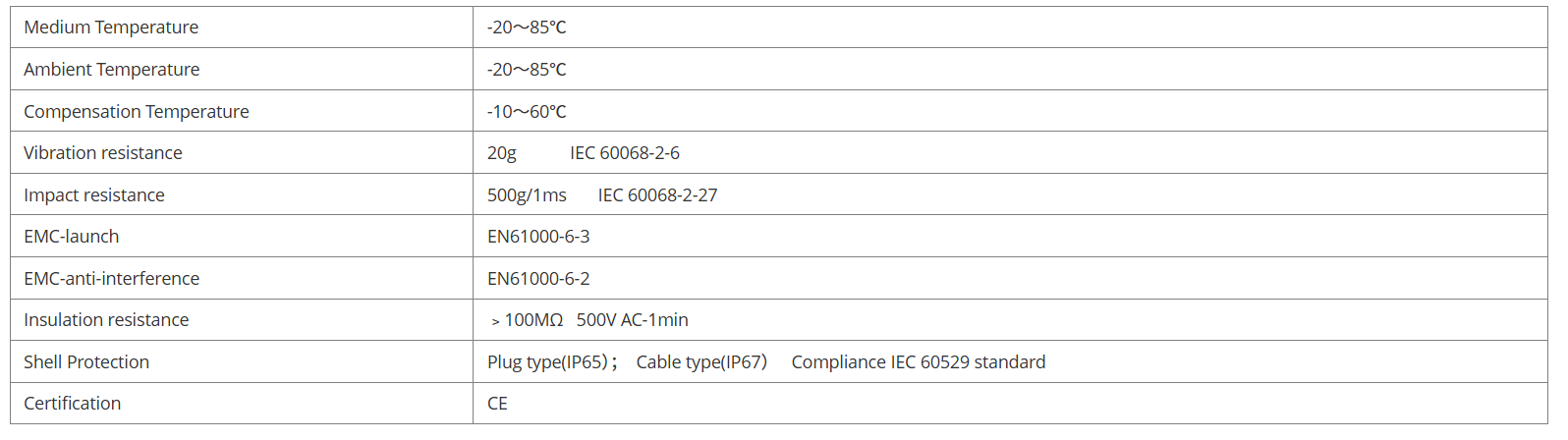Click the IEC 60068-2-6 text
The image size is (1568, 440).
[625, 153]
